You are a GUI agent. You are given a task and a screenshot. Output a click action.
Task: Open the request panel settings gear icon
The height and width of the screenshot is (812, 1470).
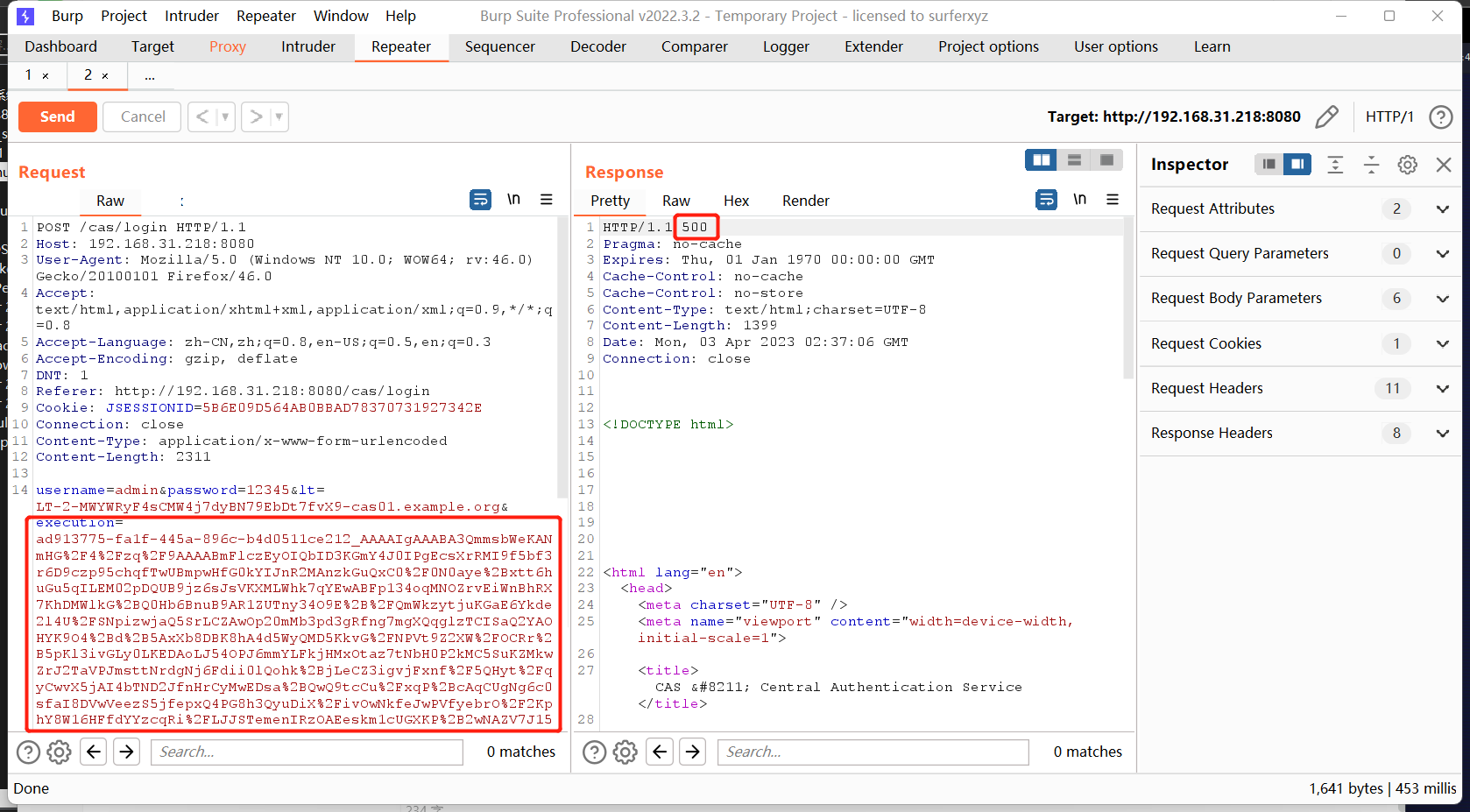pos(59,752)
